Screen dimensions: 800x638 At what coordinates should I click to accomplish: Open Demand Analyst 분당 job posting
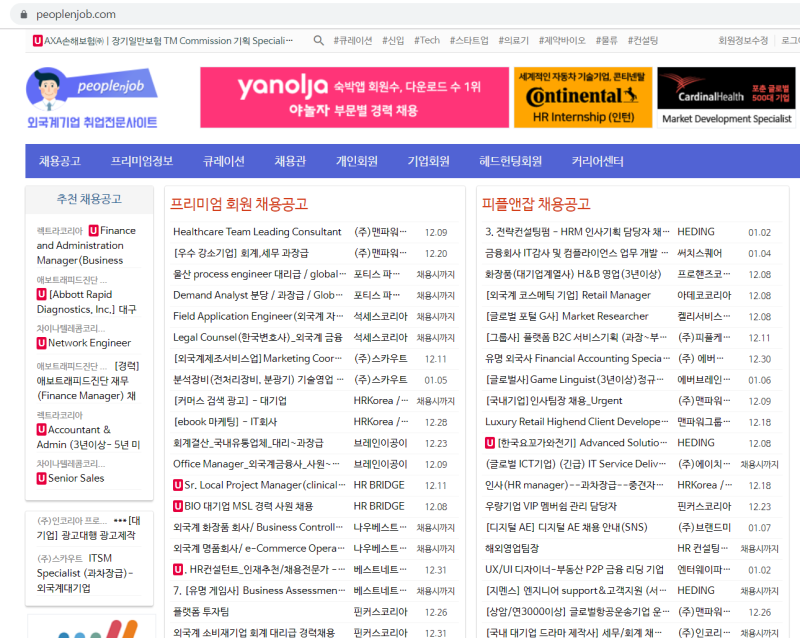tap(259, 295)
